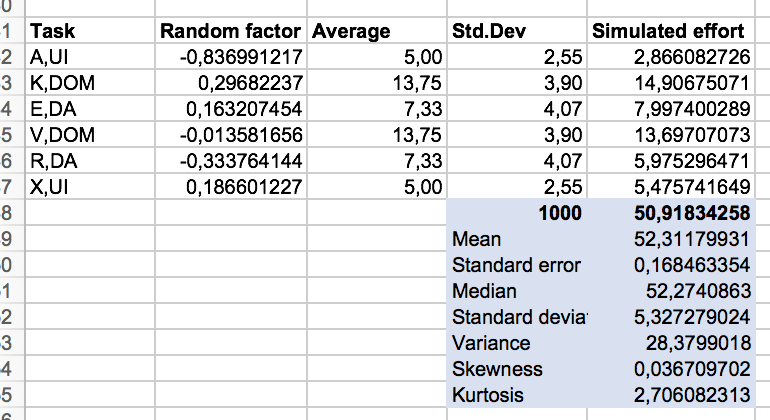Select the Kurtosis value 2,706082313
Image resolution: width=770 pixels, height=420 pixels.
671,395
